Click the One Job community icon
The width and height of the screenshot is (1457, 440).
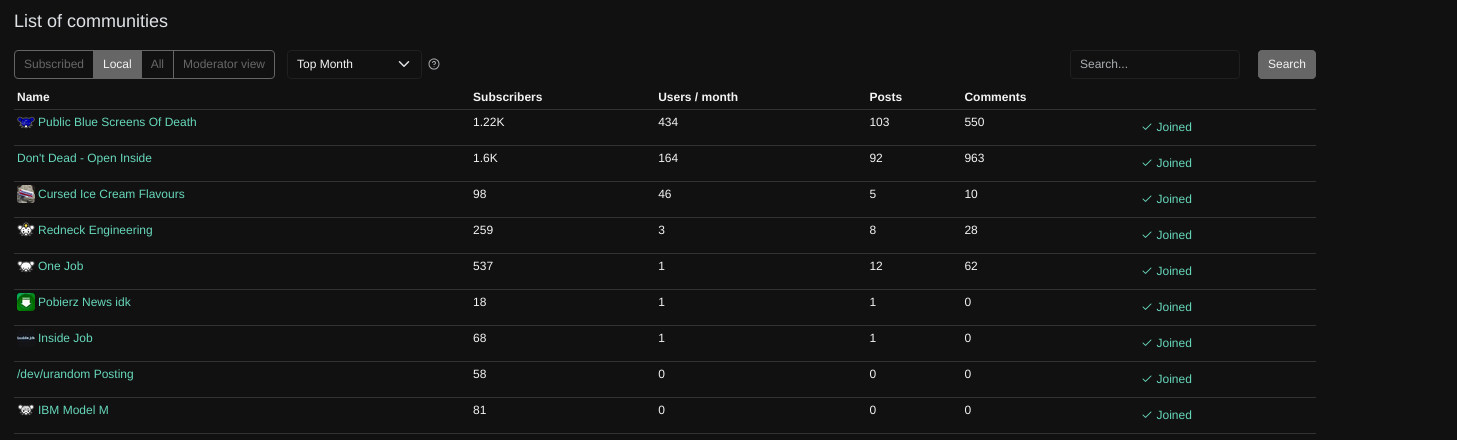pos(26,266)
